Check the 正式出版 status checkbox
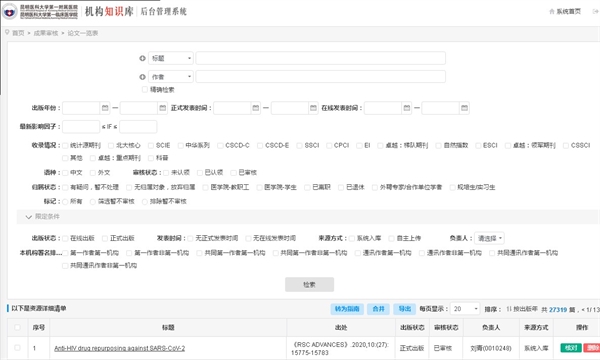600x360 pixels. click(x=105, y=239)
